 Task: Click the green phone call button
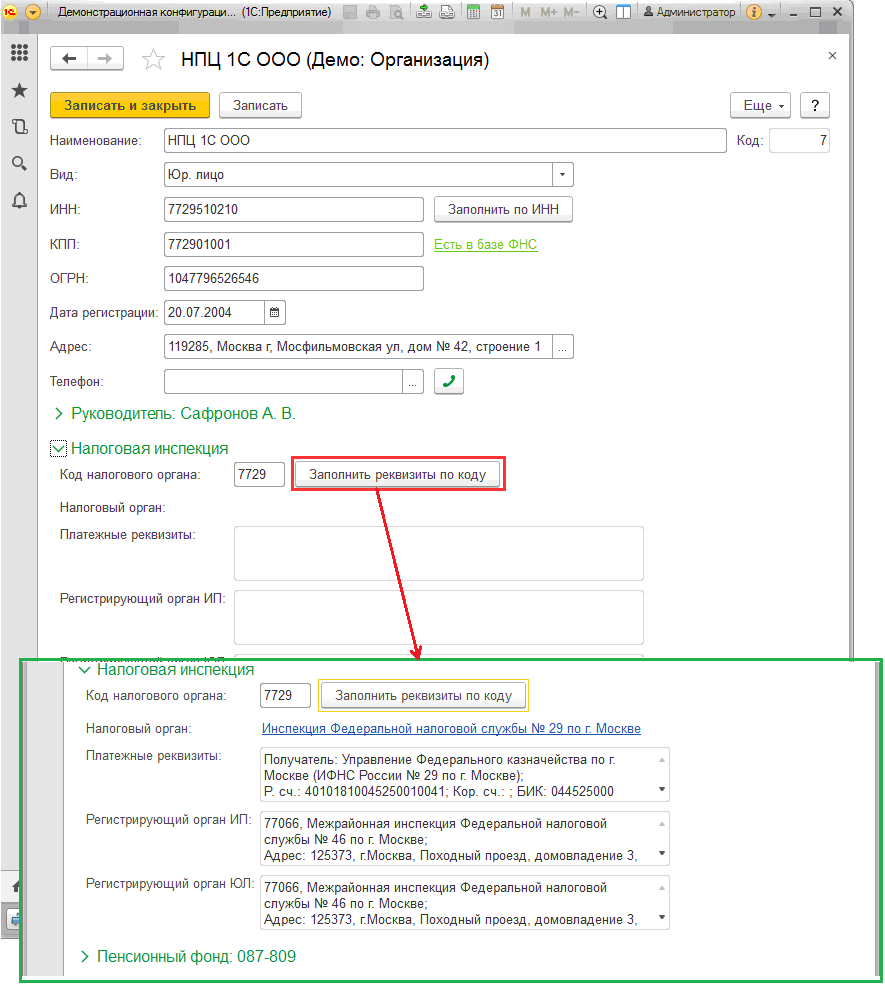pyautogui.click(x=449, y=381)
